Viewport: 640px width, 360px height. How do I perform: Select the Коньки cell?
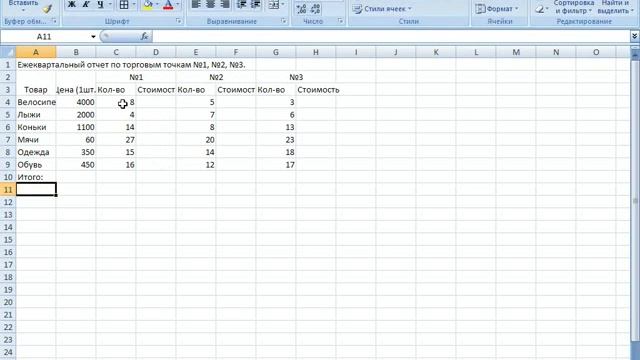point(36,127)
